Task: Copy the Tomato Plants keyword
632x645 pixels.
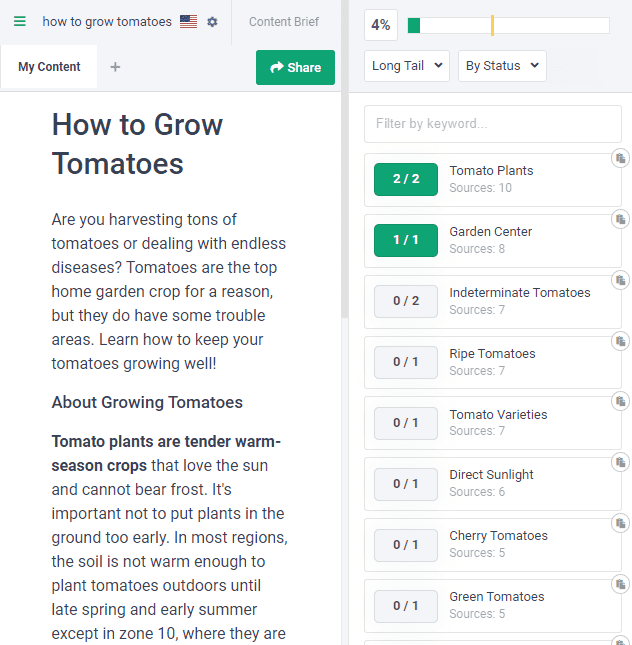Action: click(620, 158)
